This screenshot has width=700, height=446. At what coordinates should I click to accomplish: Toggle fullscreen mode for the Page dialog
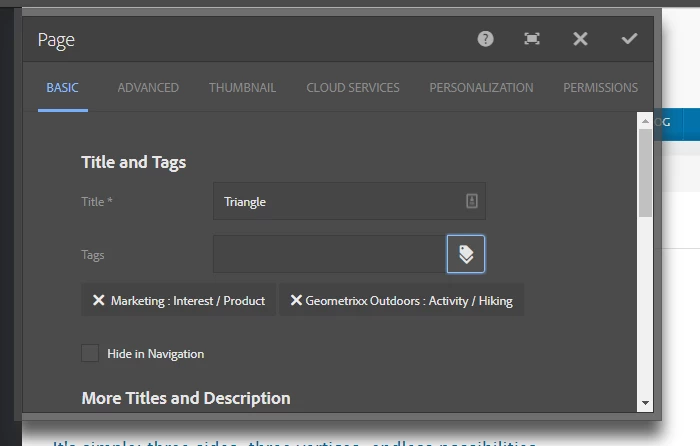[532, 39]
